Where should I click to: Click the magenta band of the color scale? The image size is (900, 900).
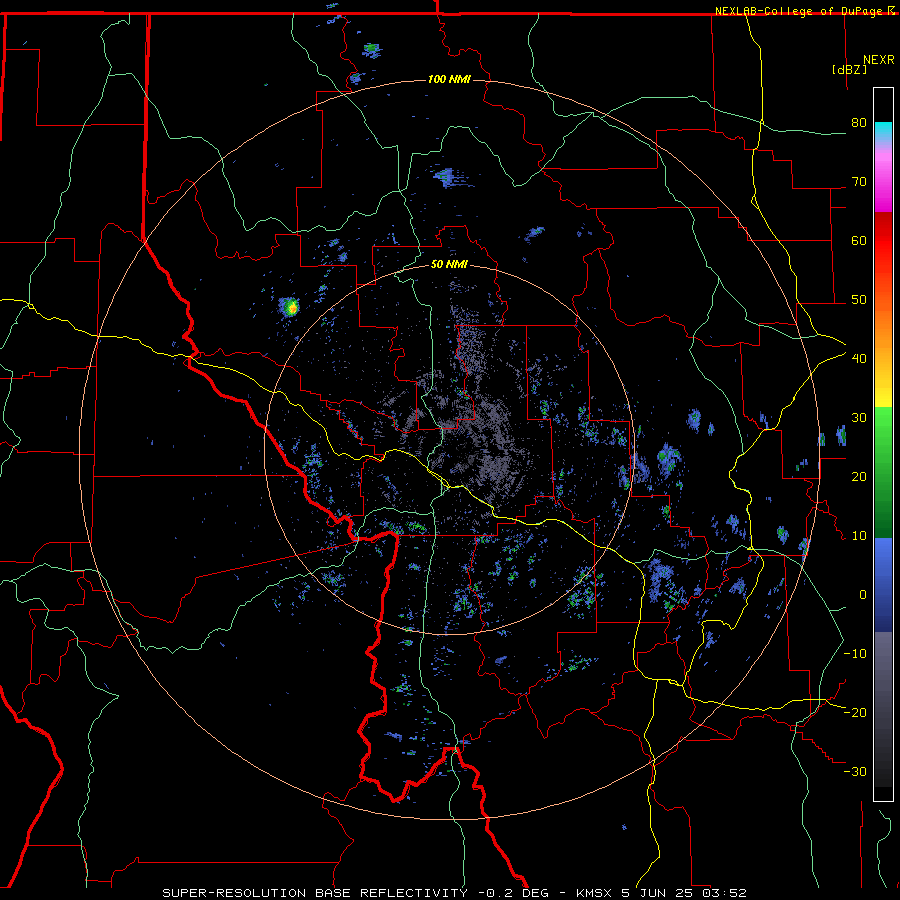tap(883, 184)
